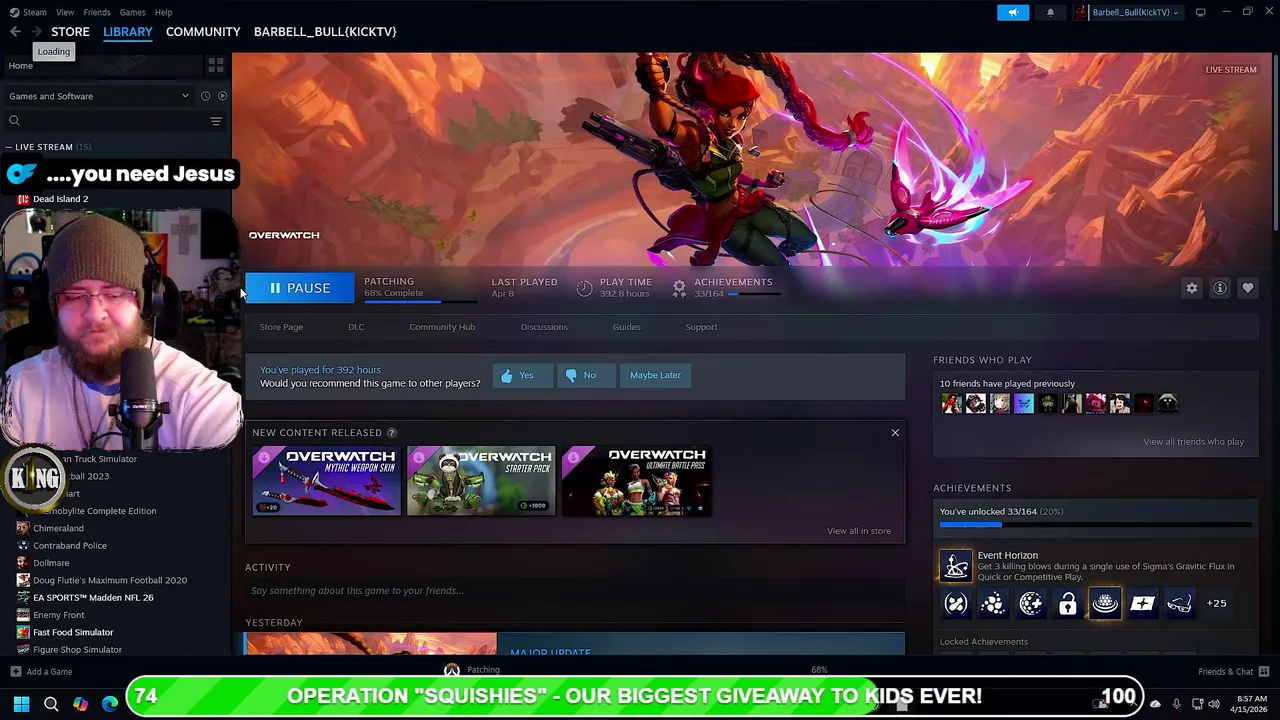This screenshot has width=1280, height=720.
Task: Click the ready-to-play filter icon
Action: (222, 96)
